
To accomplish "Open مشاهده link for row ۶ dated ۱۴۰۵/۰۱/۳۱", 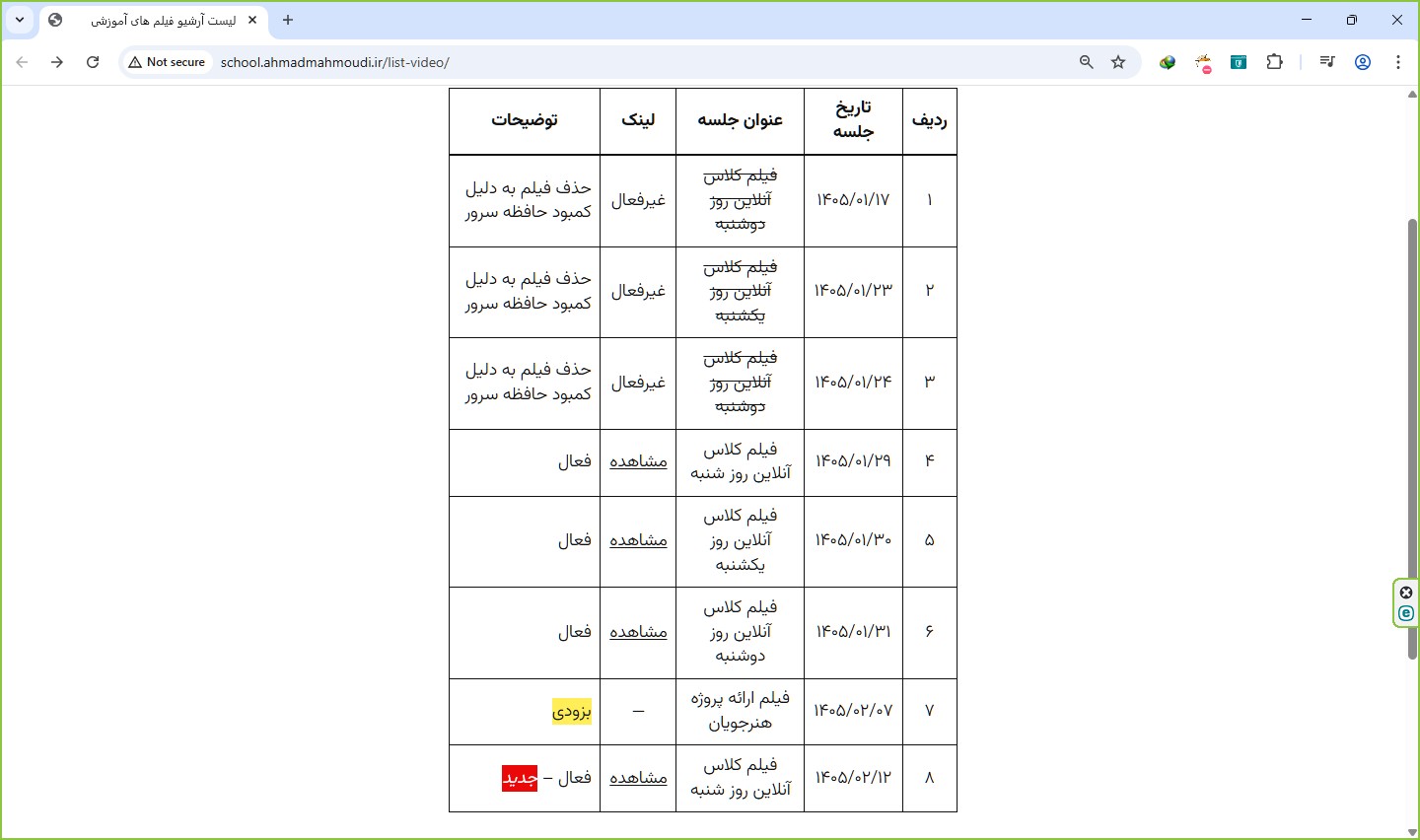I will pyautogui.click(x=638, y=632).
